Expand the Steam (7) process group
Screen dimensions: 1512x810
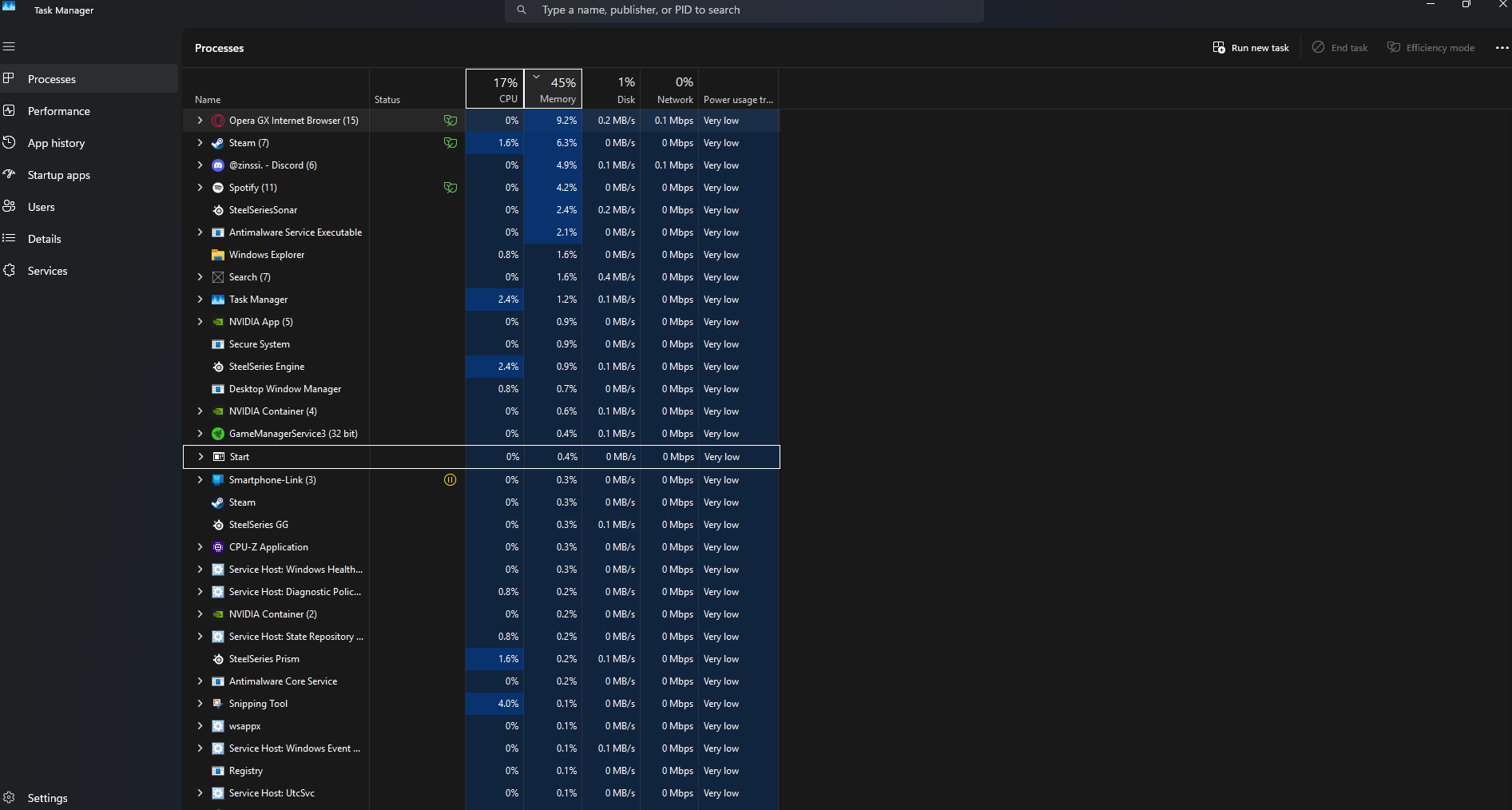click(x=200, y=143)
